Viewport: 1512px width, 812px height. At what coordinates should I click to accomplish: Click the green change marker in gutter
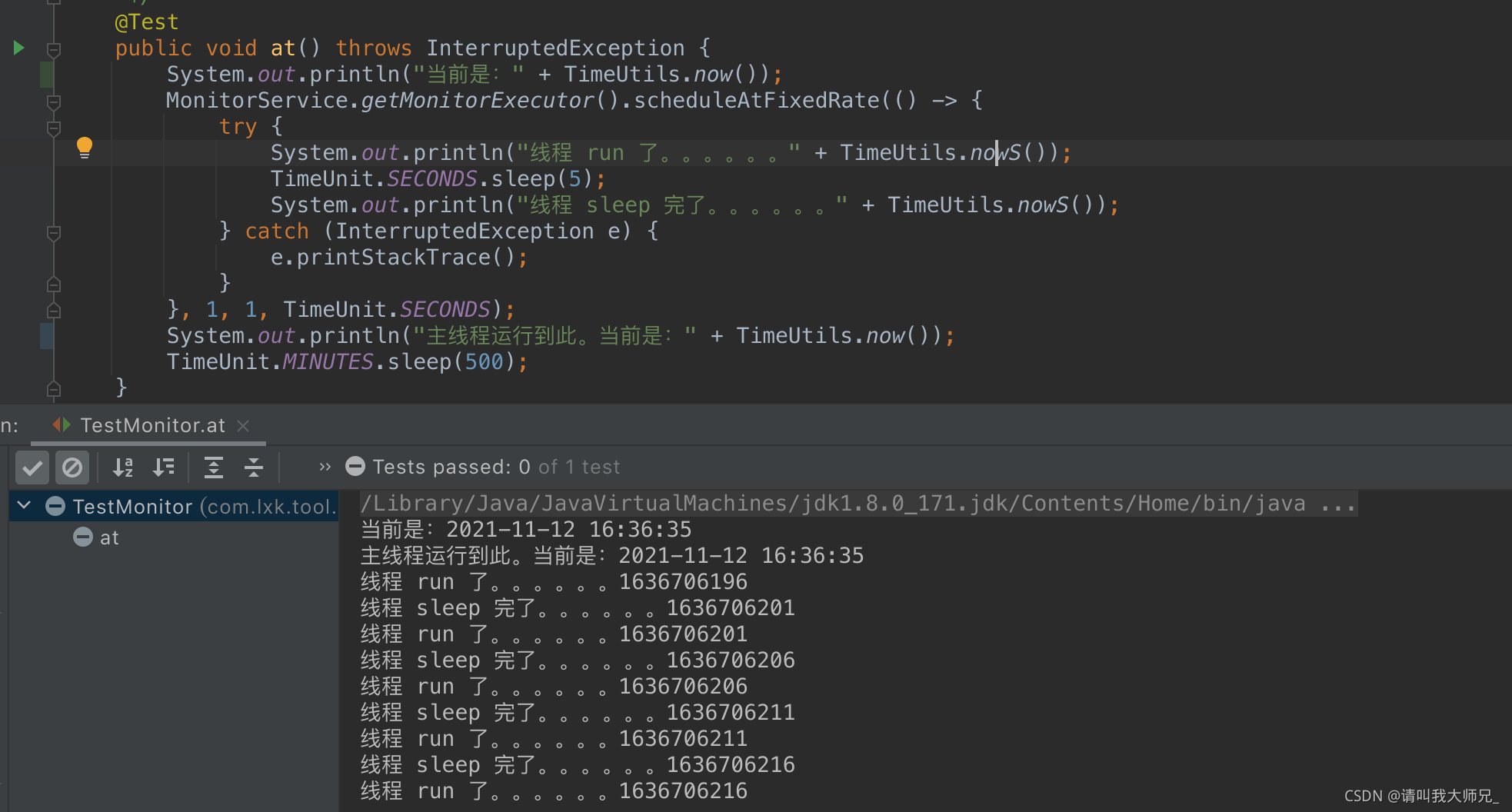point(46,75)
